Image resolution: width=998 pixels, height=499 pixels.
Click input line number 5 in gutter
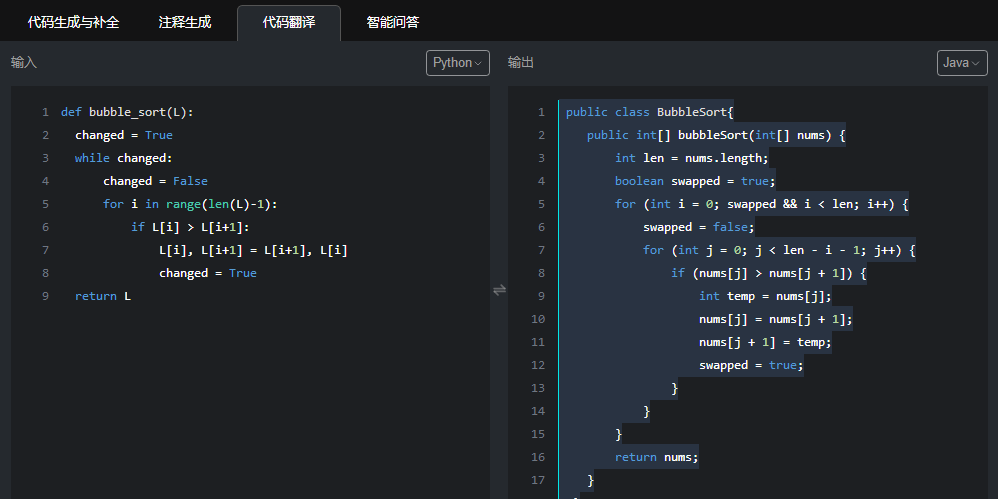pyautogui.click(x=45, y=204)
